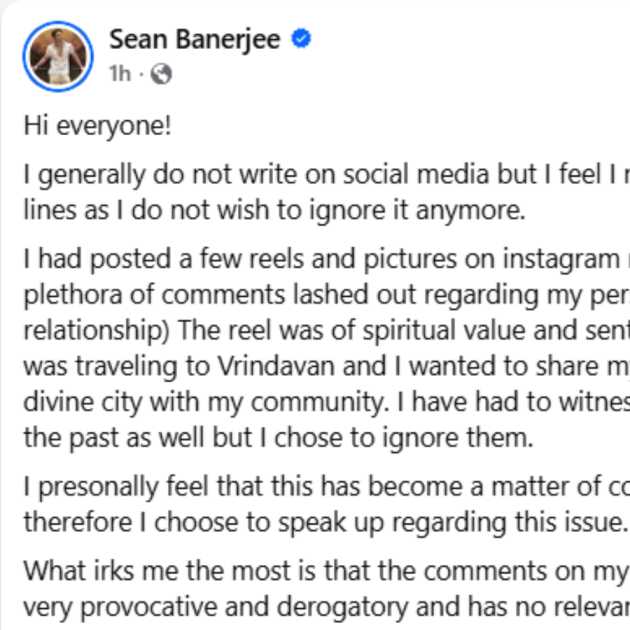Click the blue verified badge icon
The image size is (630, 630).
click(x=301, y=39)
